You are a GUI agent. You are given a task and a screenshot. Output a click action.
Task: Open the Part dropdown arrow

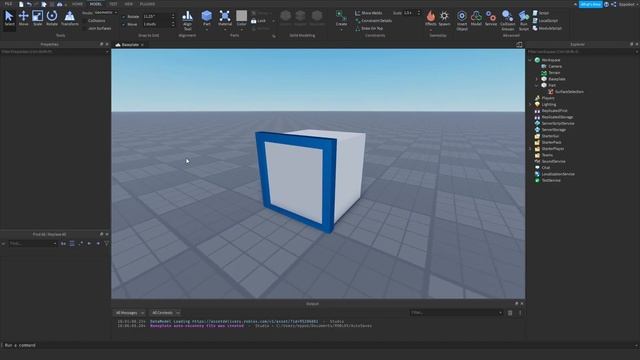tap(207, 29)
